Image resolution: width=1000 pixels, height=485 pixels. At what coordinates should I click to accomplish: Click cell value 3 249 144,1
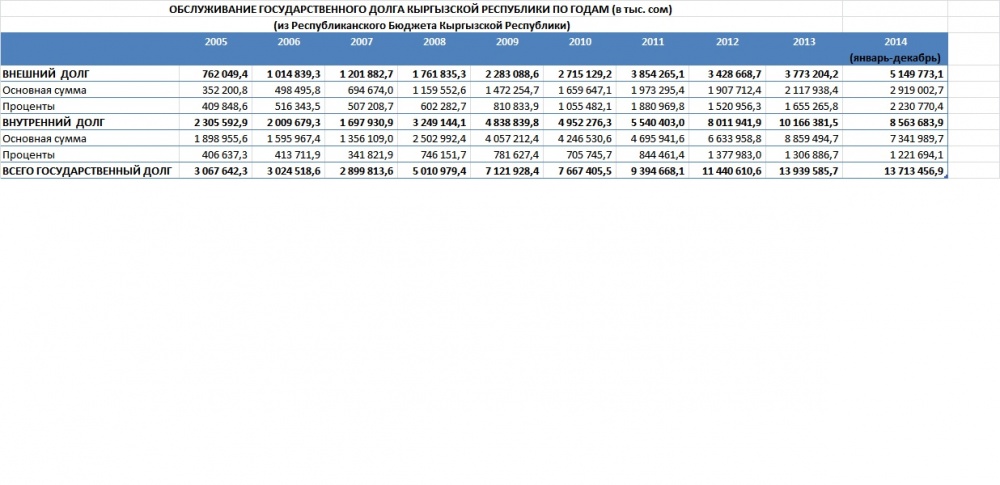(439, 123)
